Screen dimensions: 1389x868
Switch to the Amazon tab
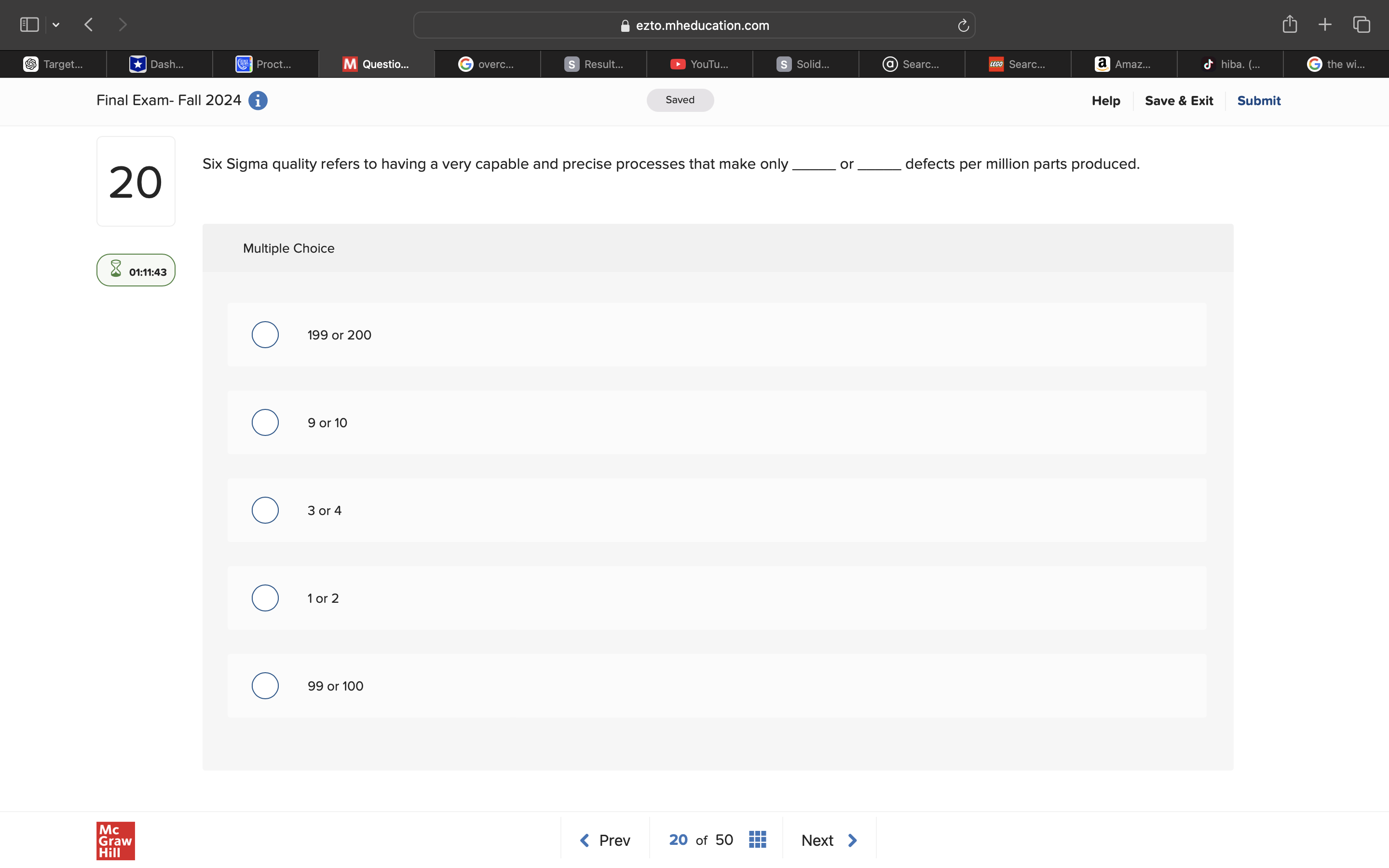1123,64
